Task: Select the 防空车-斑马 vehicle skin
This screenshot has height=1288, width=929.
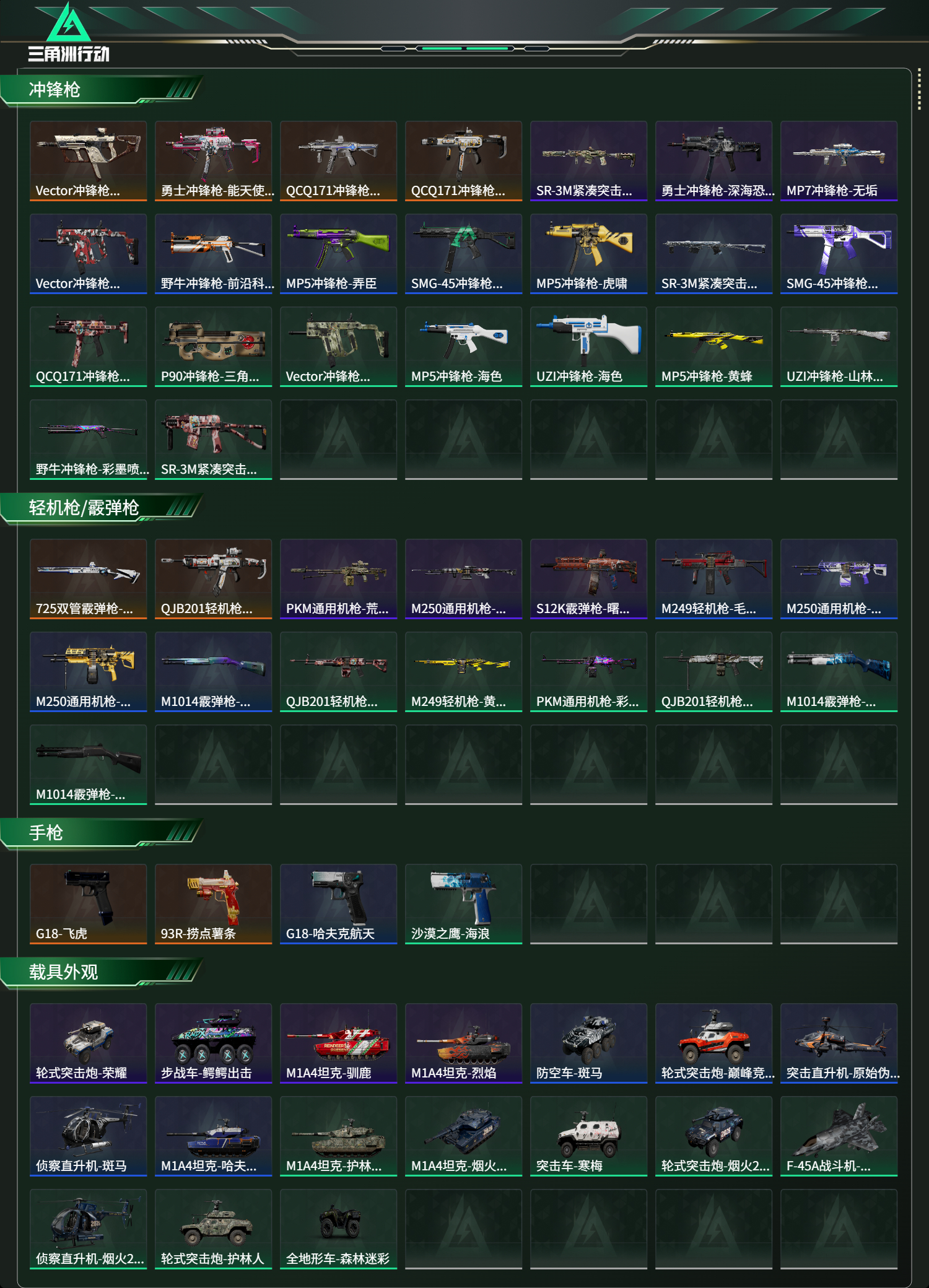Action: [588, 1043]
